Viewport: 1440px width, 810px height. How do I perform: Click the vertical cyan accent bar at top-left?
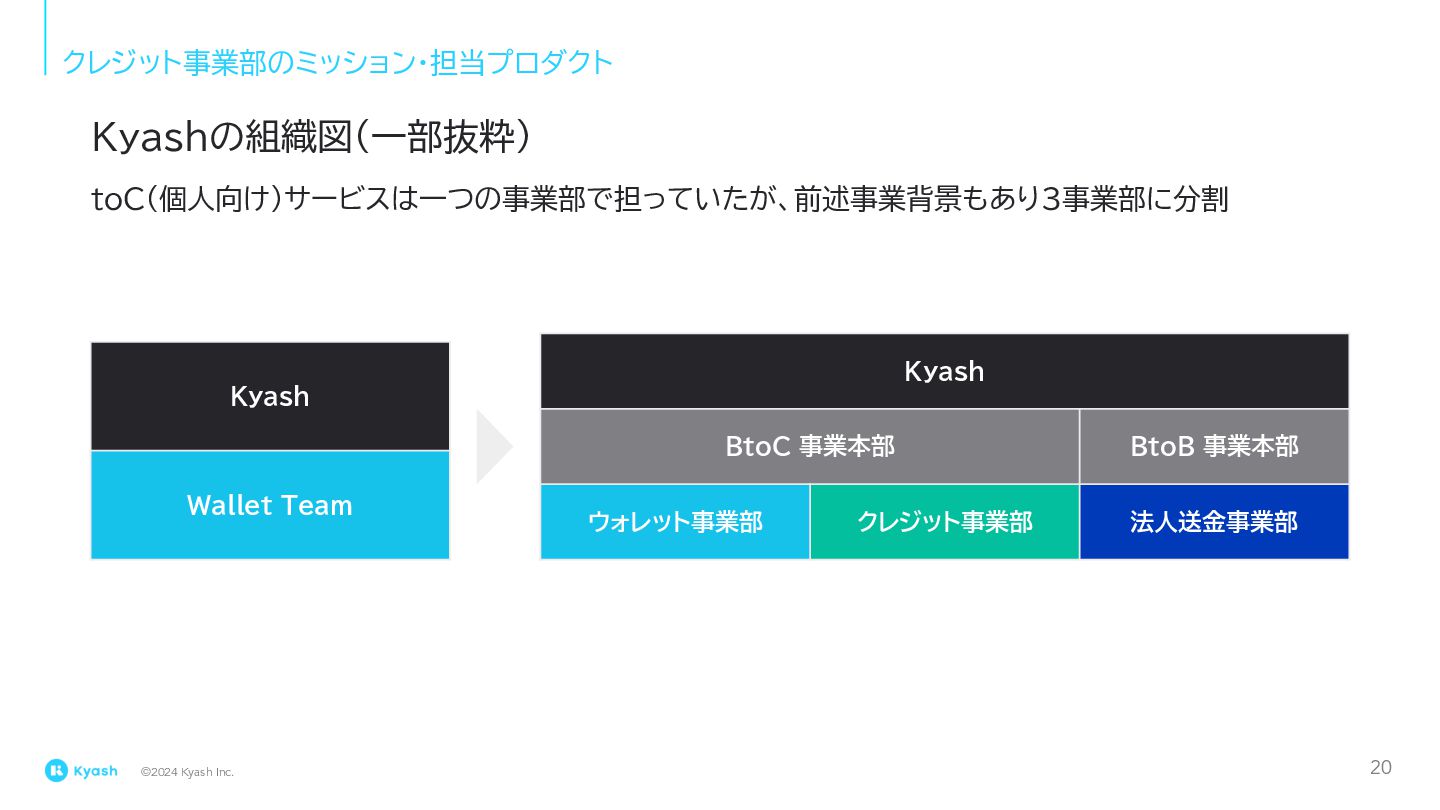click(45, 37)
